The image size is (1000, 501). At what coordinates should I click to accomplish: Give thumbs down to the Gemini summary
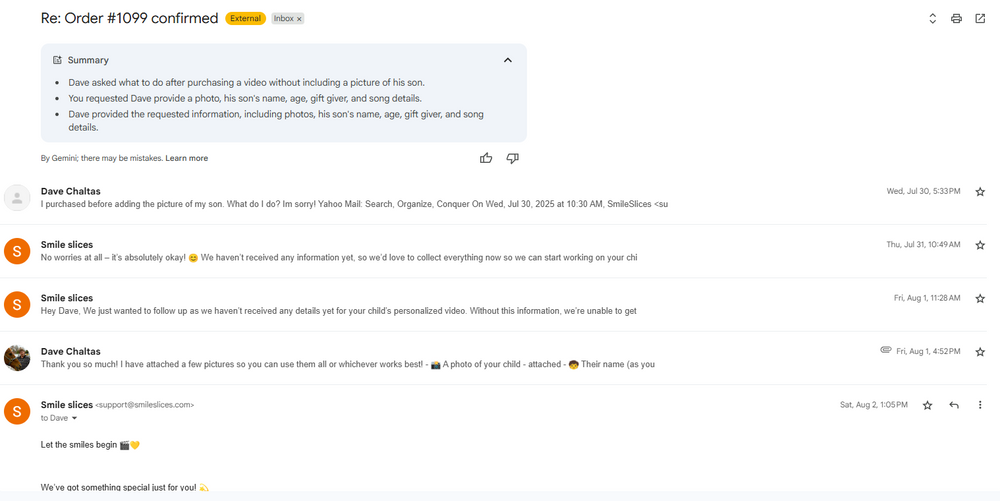[513, 158]
